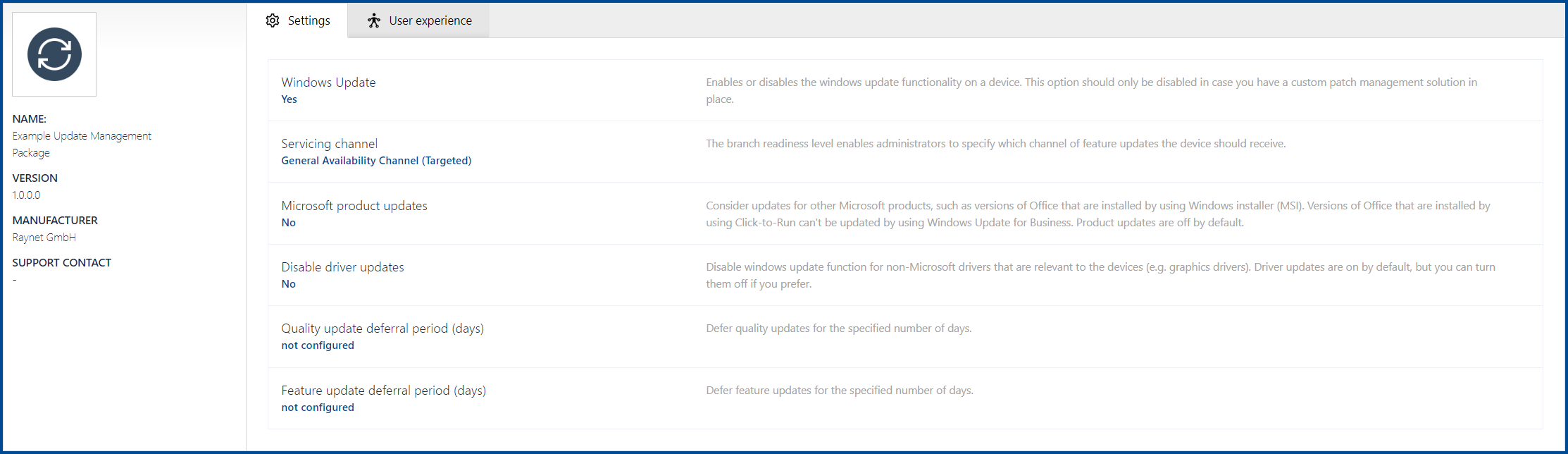
Task: Open the Windows Update setting
Action: click(328, 82)
